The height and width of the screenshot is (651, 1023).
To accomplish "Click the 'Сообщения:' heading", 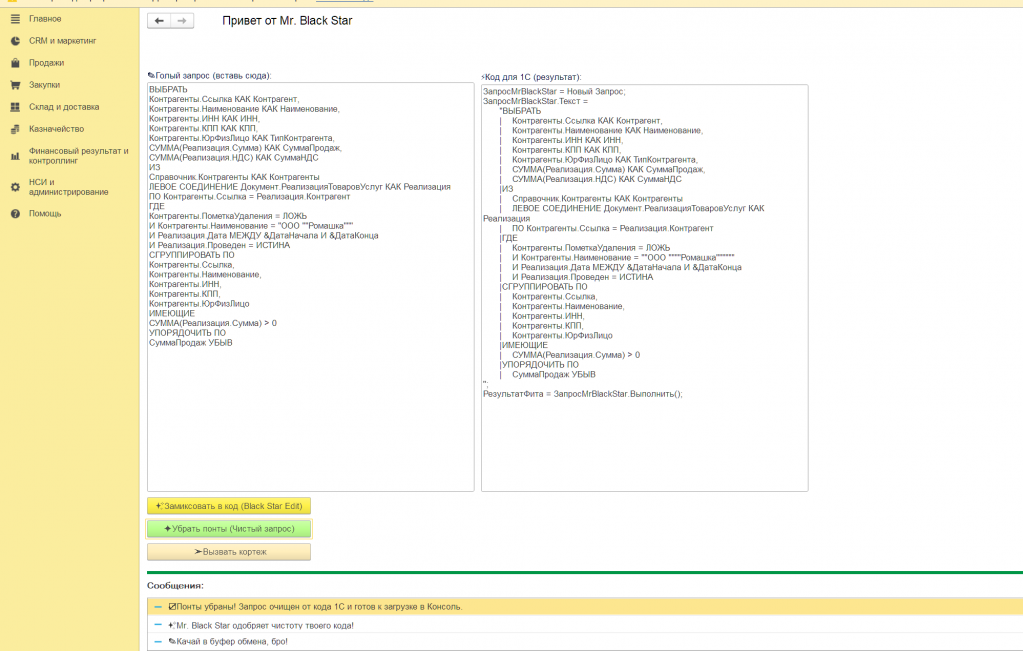I will [176, 586].
